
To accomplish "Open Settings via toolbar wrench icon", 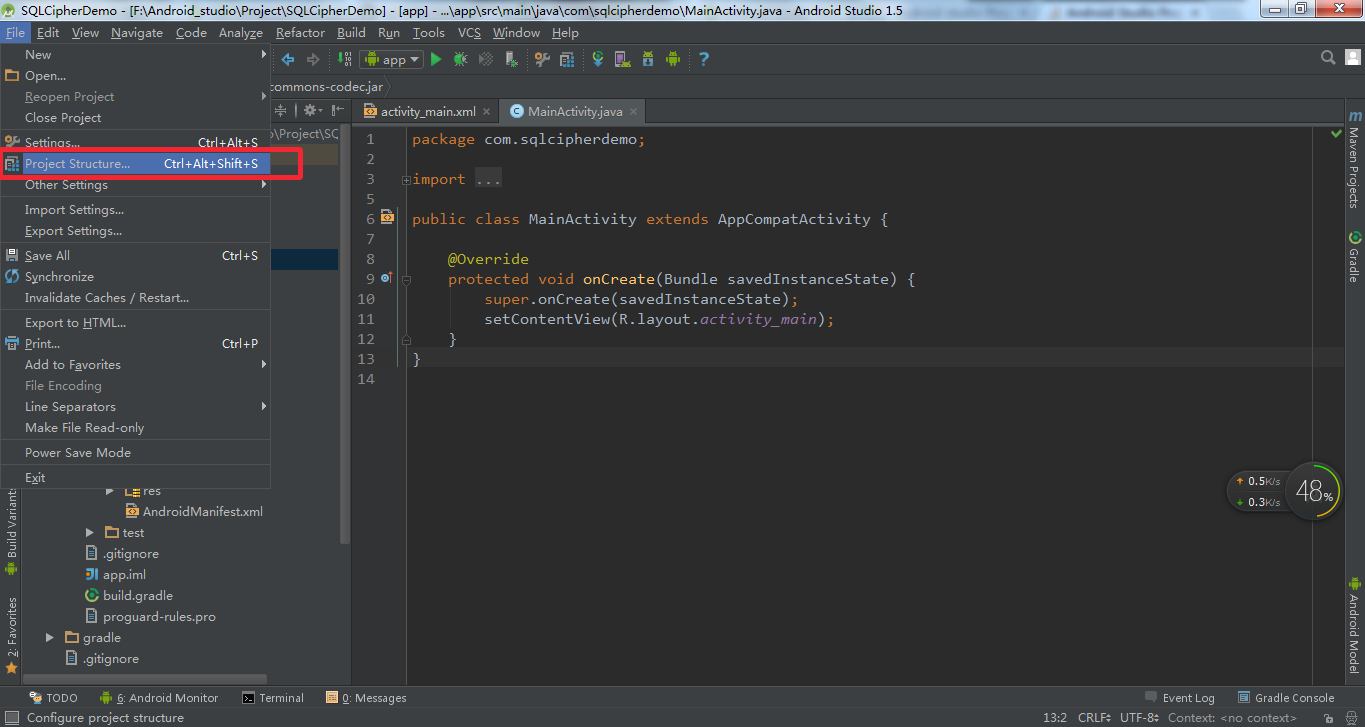I will (x=542, y=59).
